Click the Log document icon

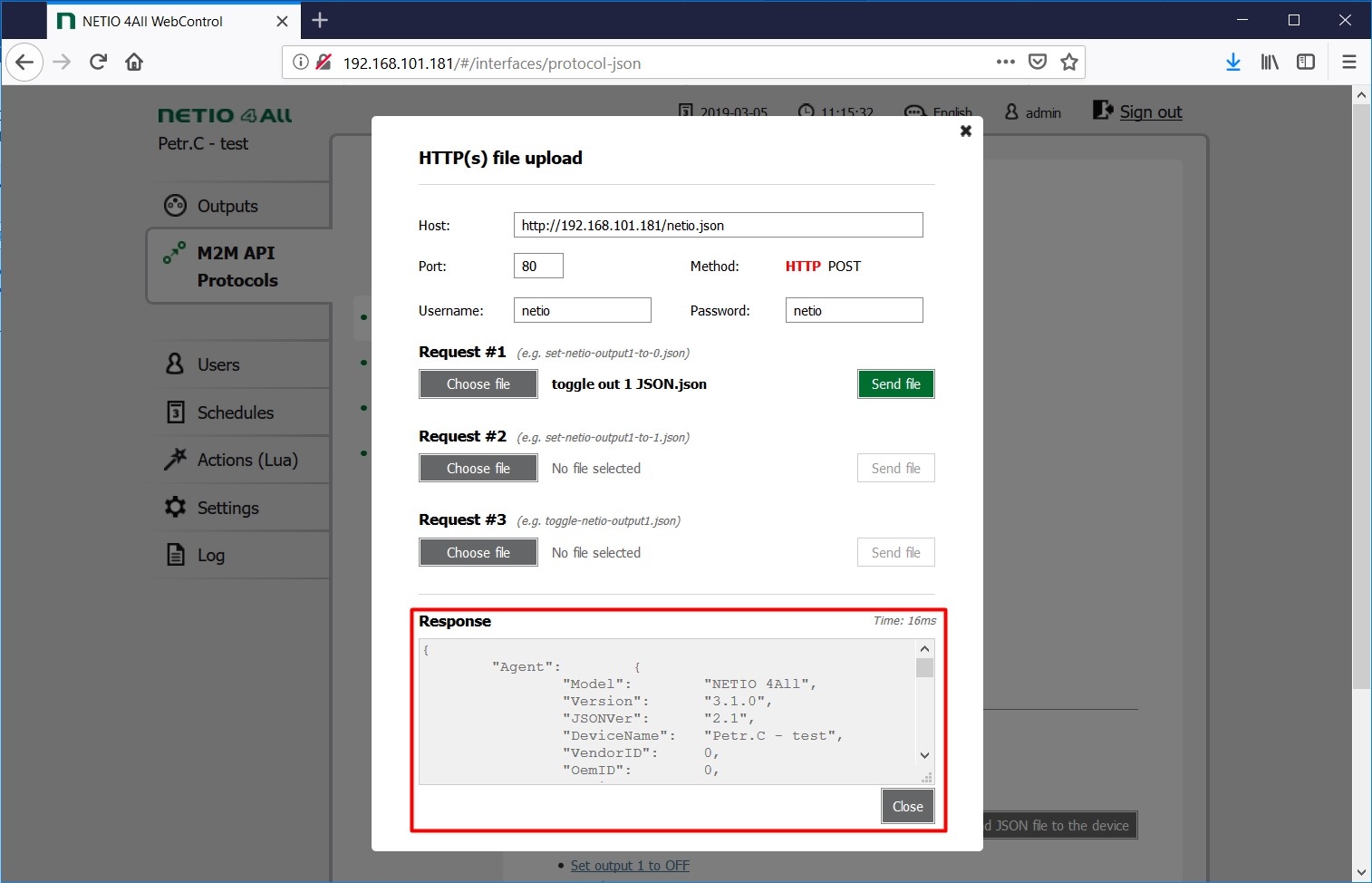pyautogui.click(x=176, y=554)
